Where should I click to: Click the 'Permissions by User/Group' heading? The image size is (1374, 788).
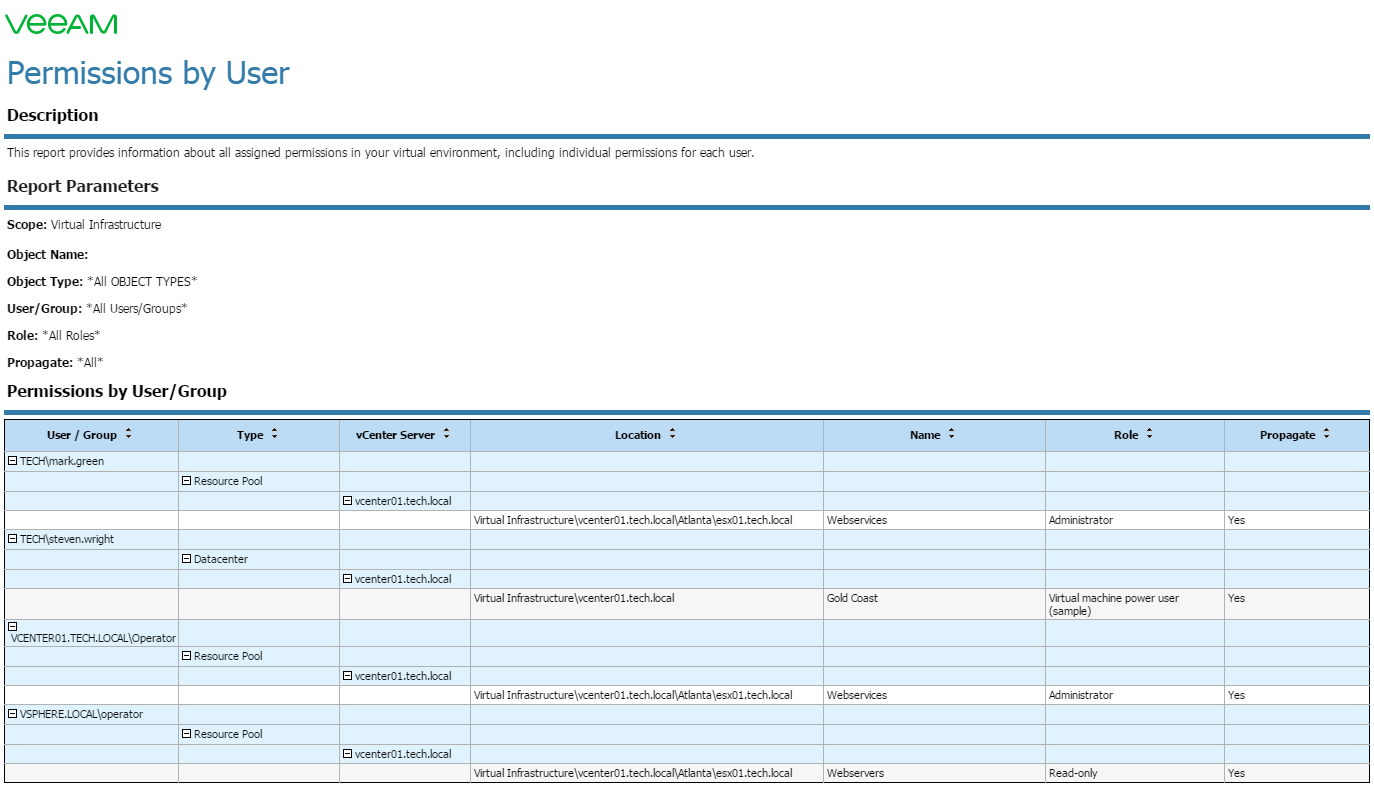click(x=117, y=391)
